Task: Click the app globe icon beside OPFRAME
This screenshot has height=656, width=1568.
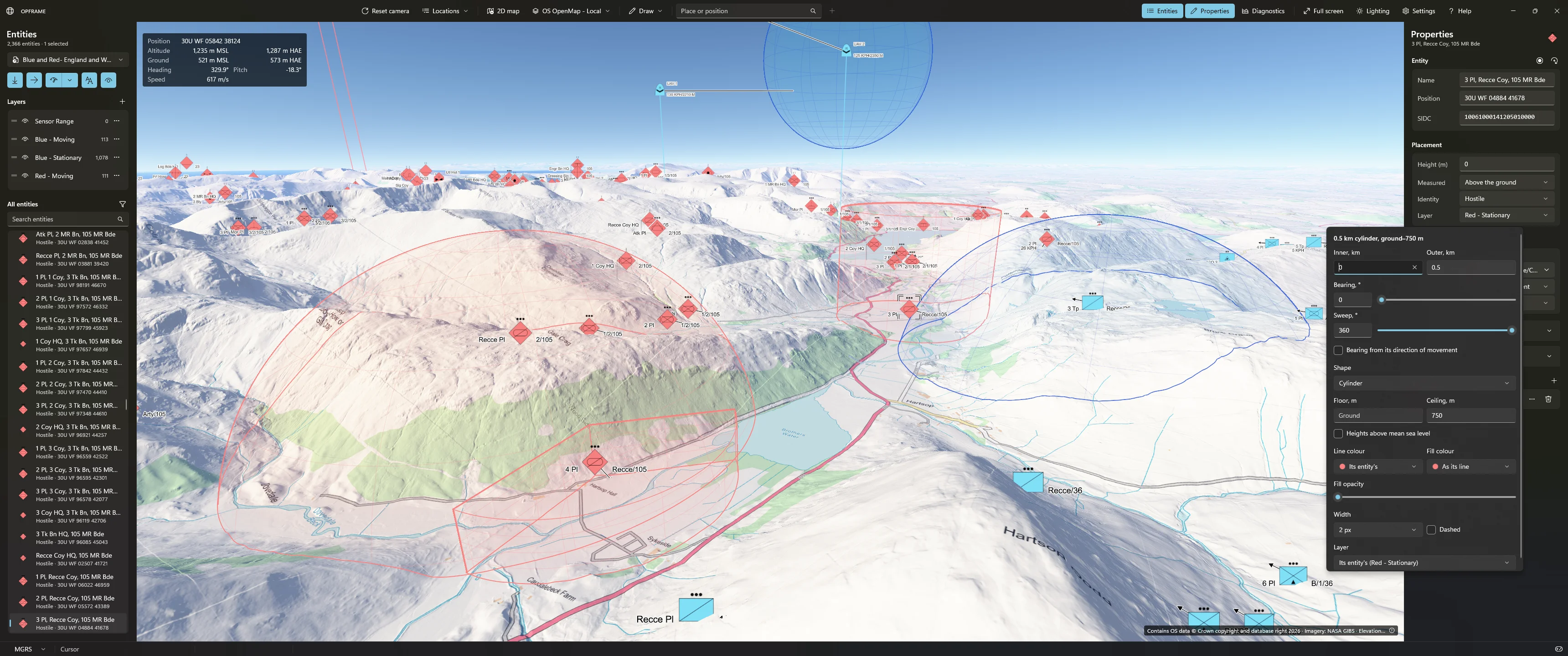Action: 10,11
